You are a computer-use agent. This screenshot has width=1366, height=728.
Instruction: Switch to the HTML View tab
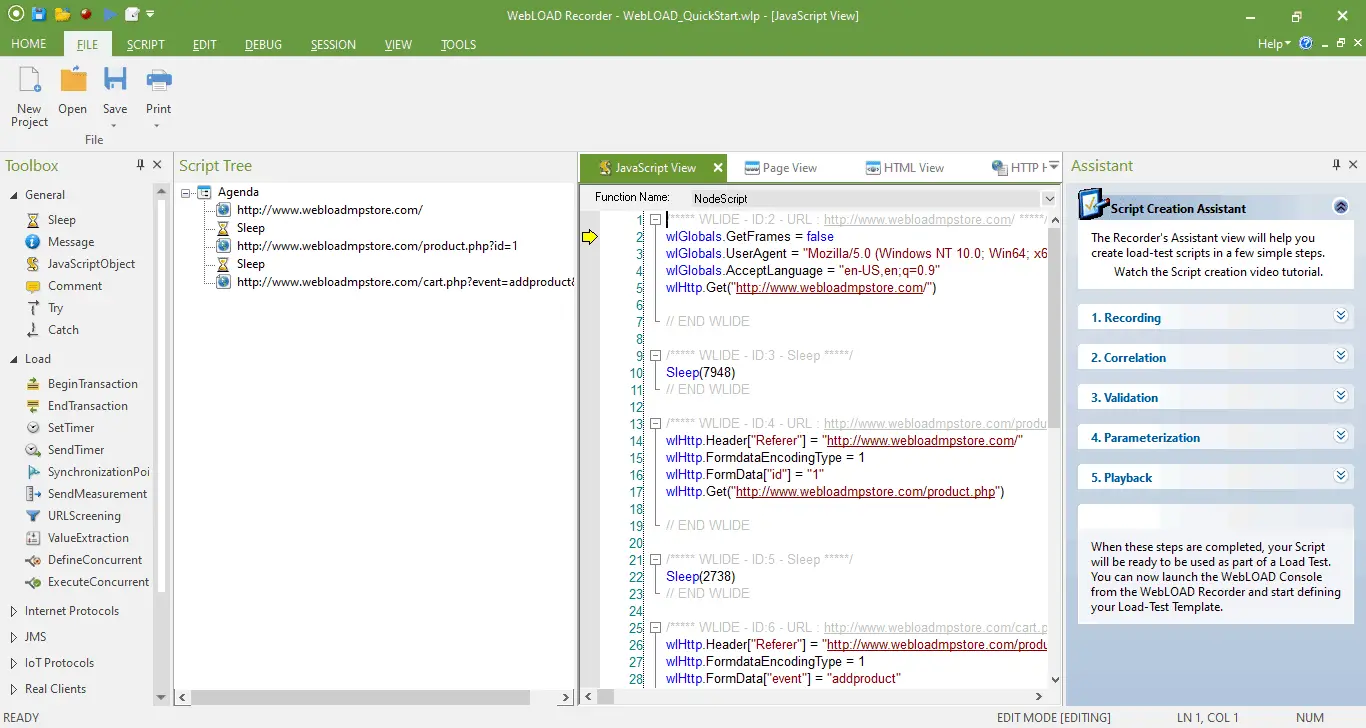pos(905,168)
